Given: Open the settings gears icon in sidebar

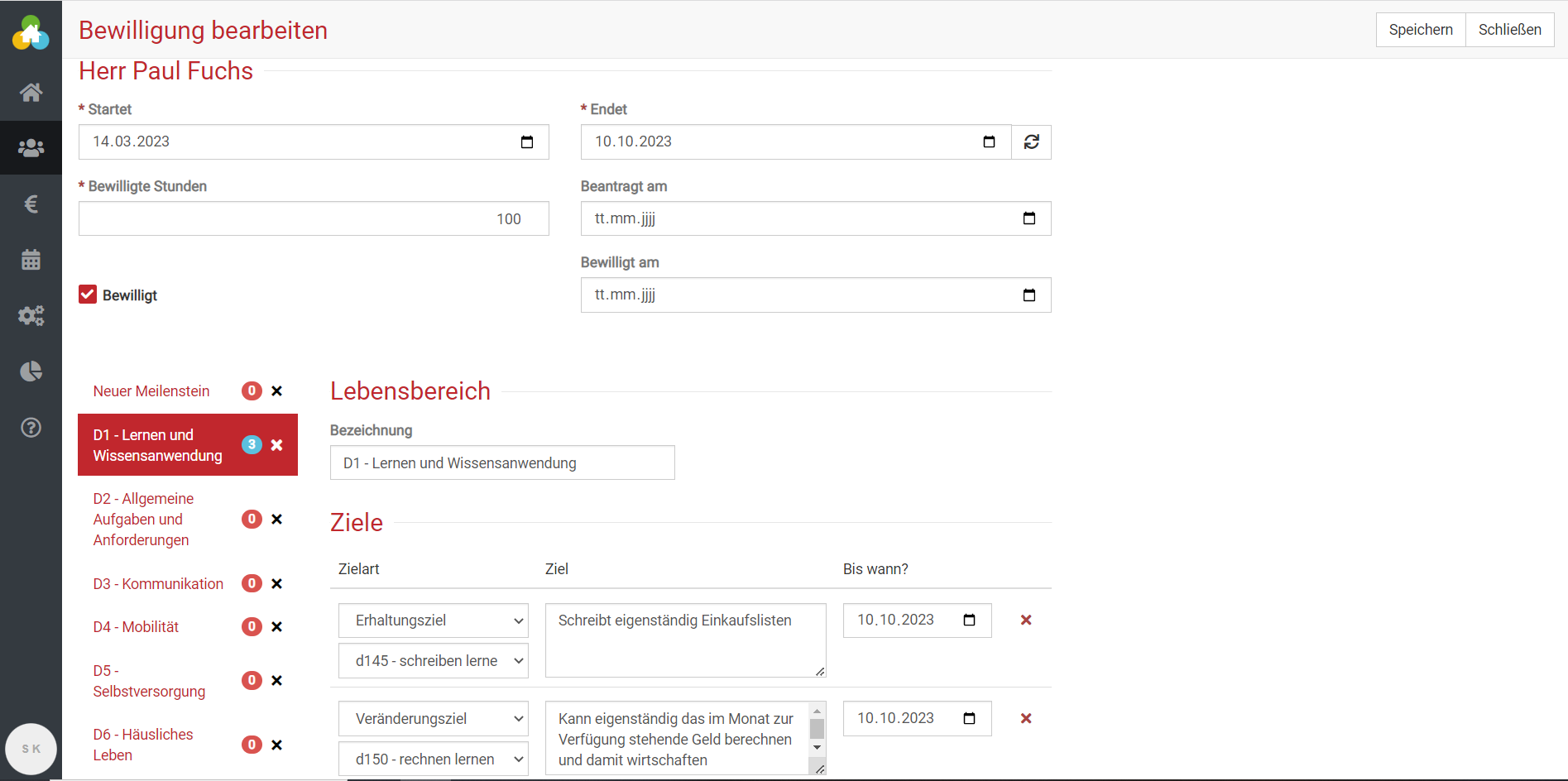Looking at the screenshot, I should point(31,315).
